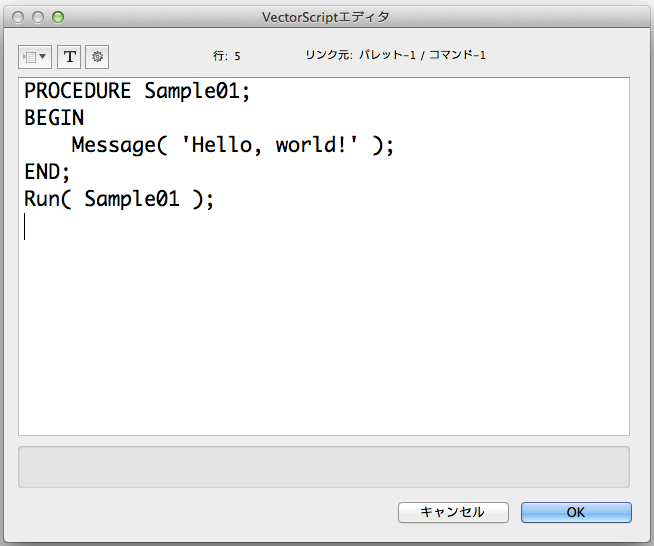Click the 'Hello, world!' string literal
This screenshot has height=546, width=654.
(x=270, y=145)
